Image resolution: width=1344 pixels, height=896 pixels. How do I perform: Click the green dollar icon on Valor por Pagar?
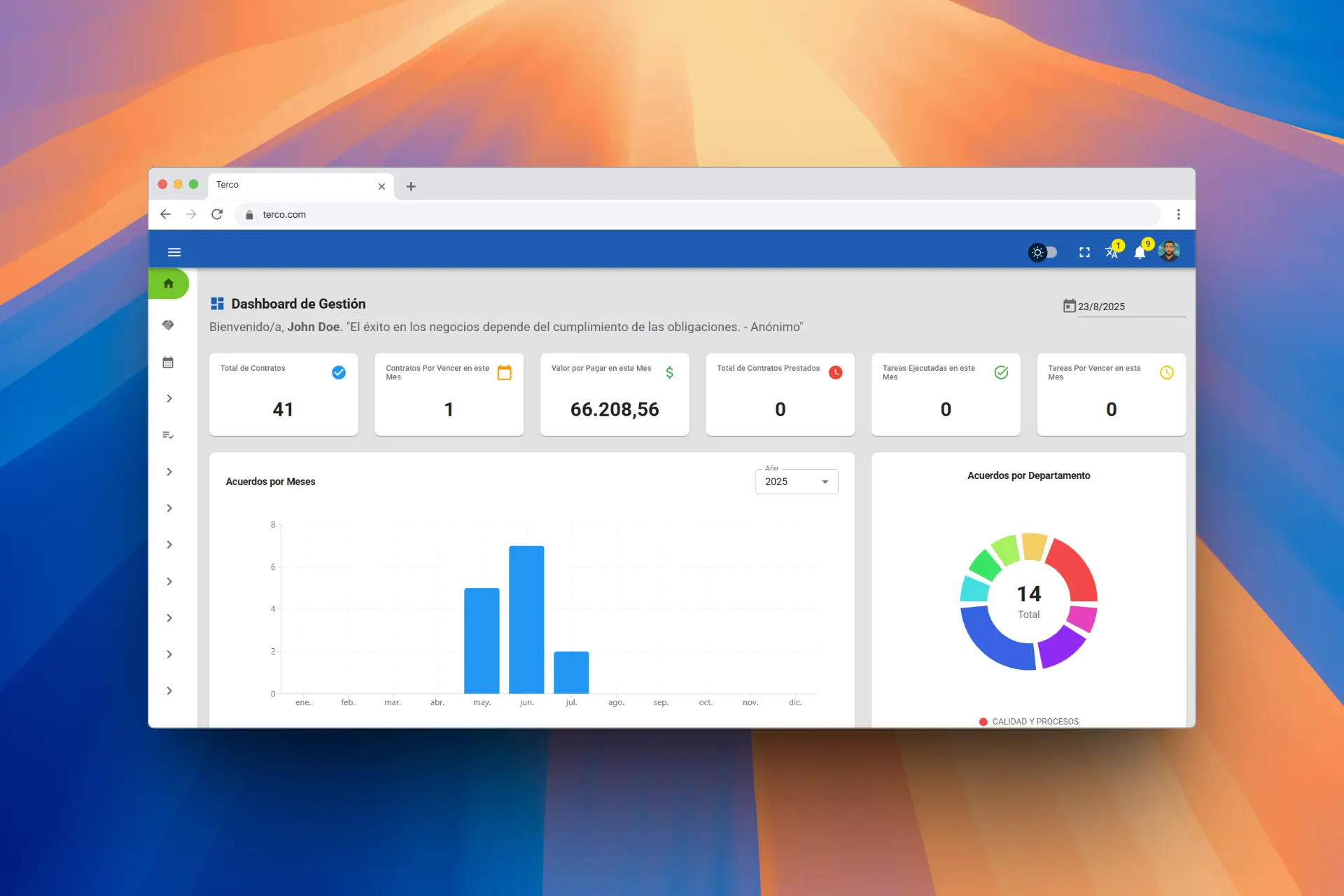(670, 372)
